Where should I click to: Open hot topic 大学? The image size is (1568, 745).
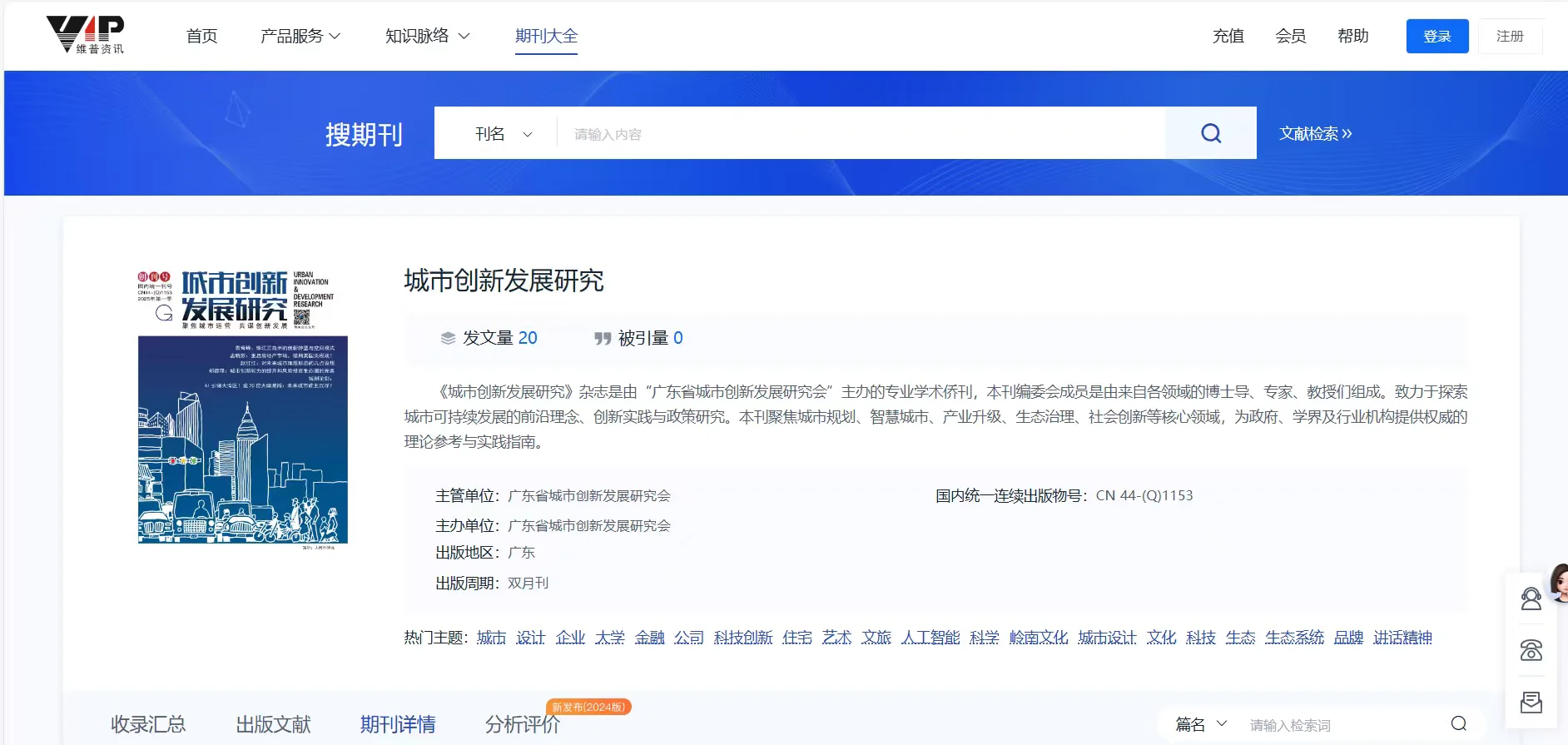609,638
